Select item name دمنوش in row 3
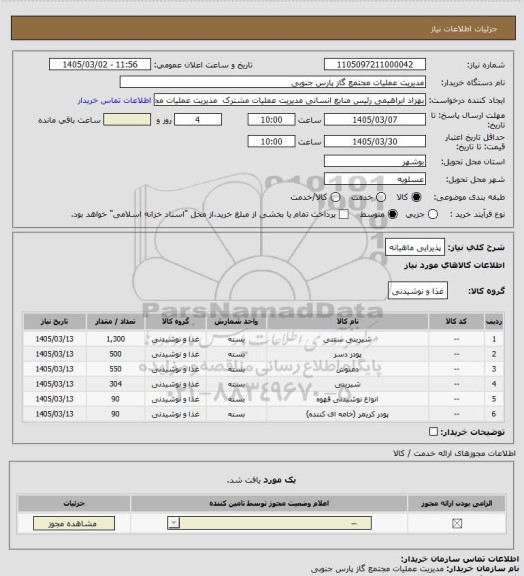The height and width of the screenshot is (576, 524). pyautogui.click(x=347, y=369)
